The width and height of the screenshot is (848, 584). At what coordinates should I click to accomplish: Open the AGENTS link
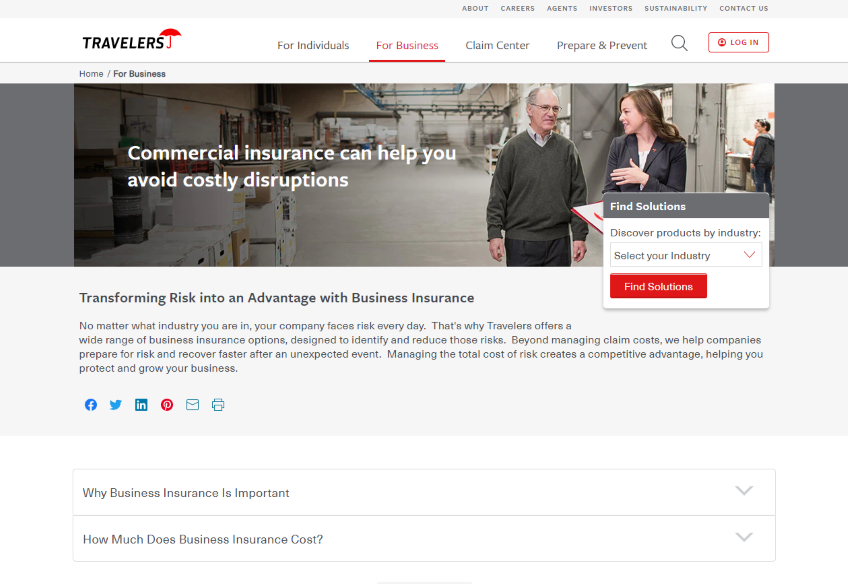coord(562,9)
